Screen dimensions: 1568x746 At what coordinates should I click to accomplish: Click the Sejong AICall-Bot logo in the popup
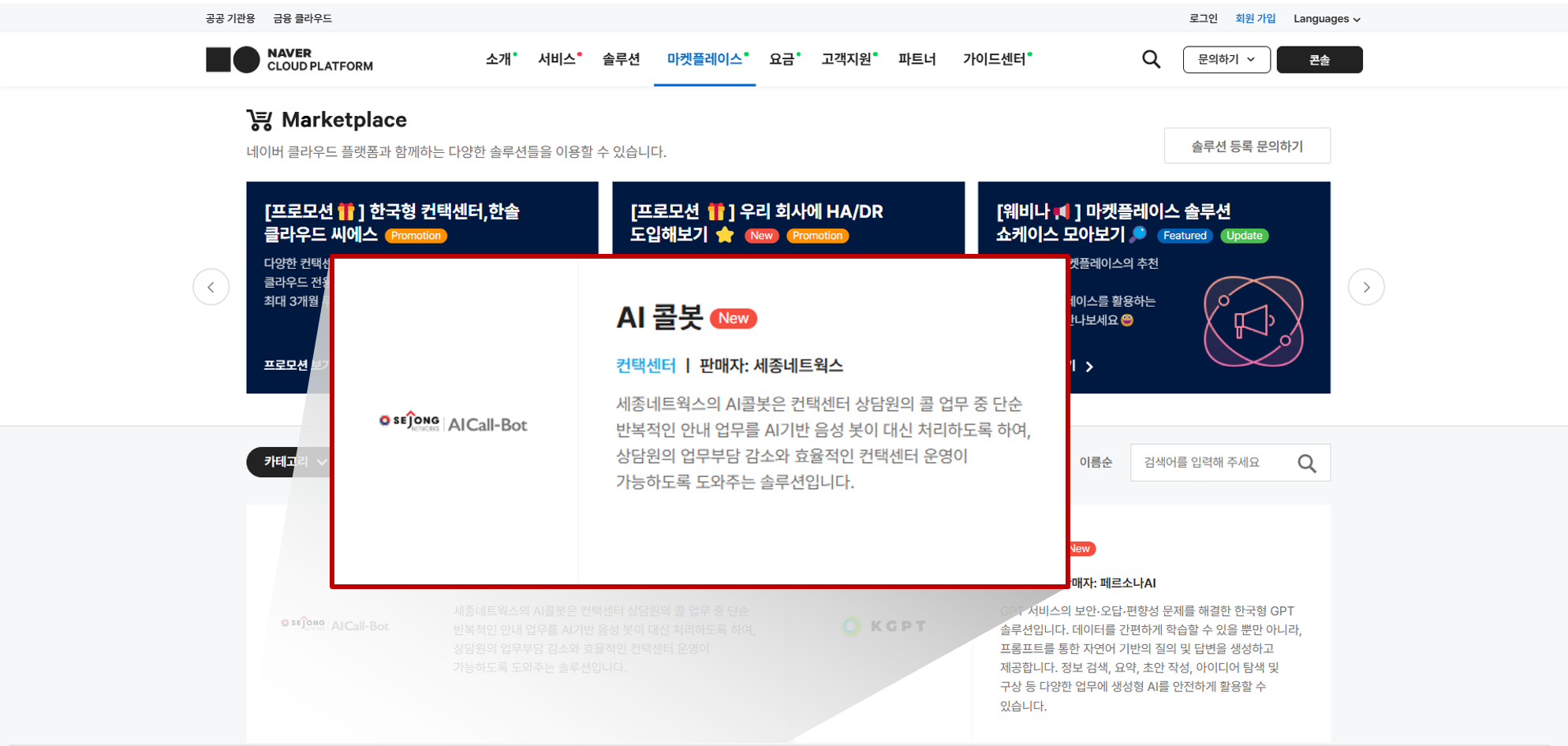[x=453, y=423]
